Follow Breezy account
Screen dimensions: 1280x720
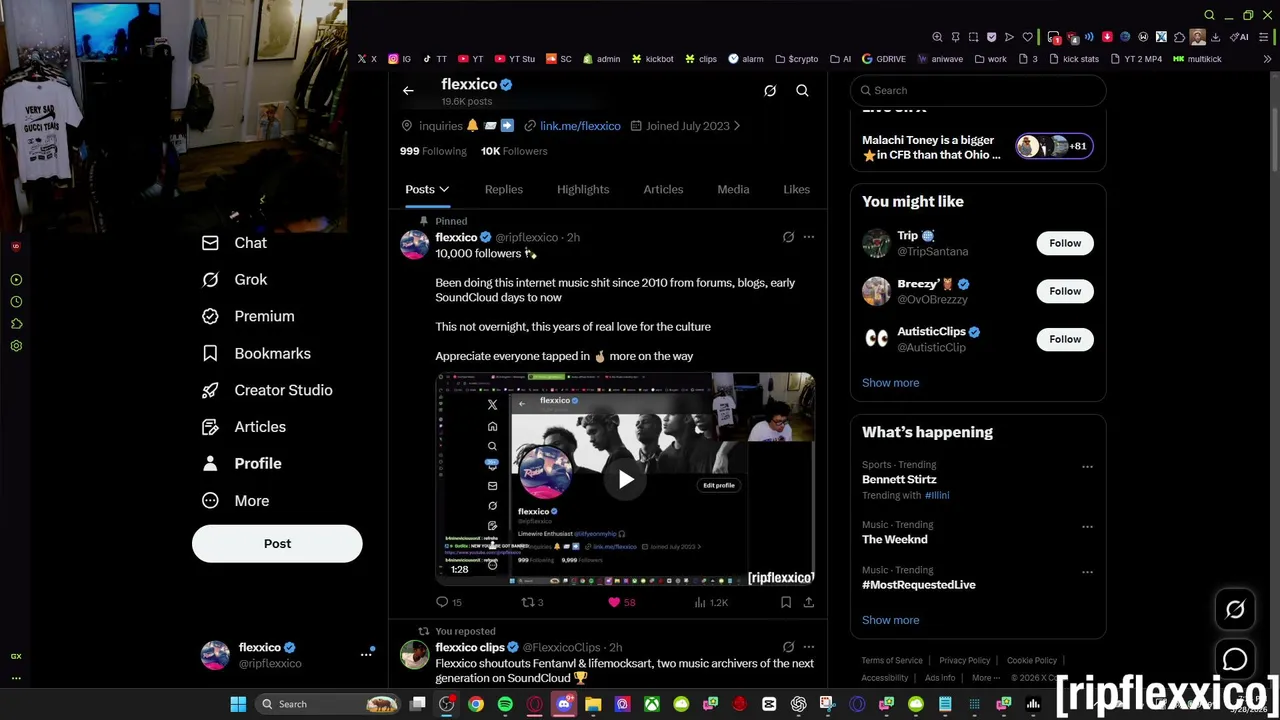(1065, 291)
